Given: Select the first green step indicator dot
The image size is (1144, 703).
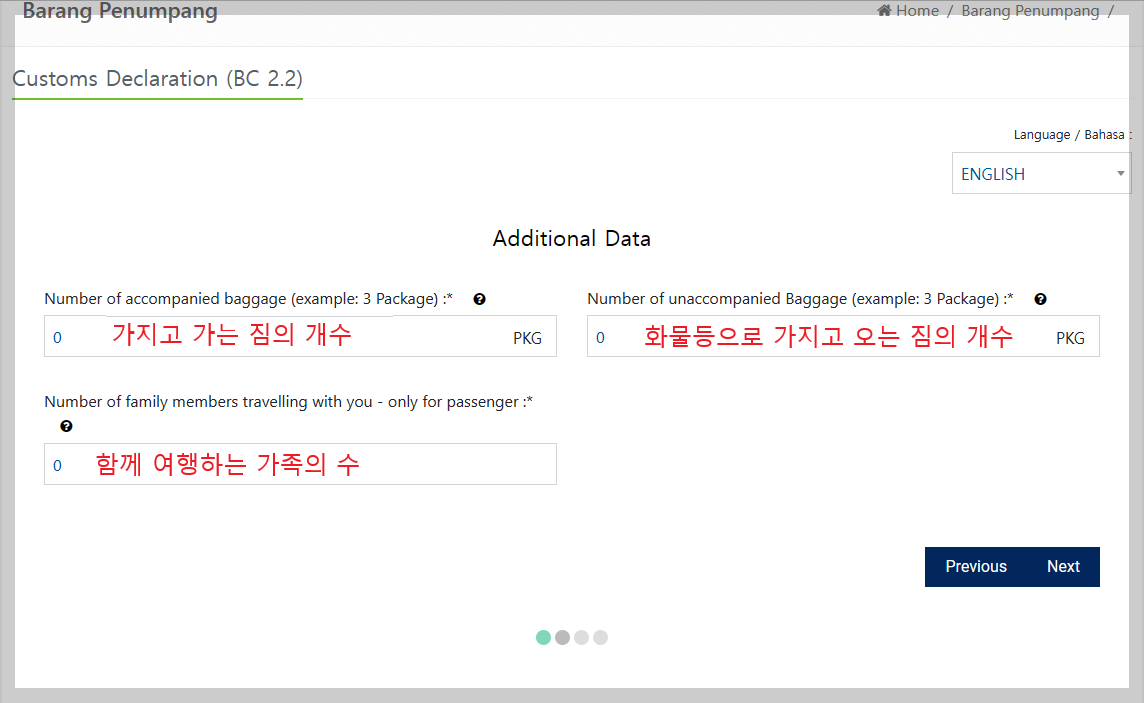Looking at the screenshot, I should pos(544,637).
